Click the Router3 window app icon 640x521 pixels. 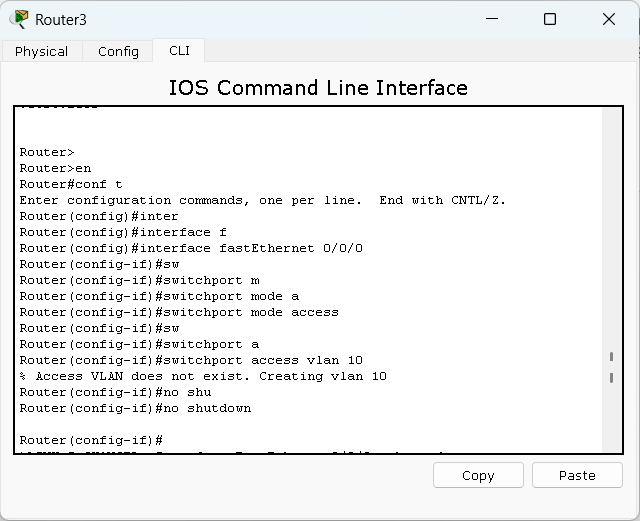[x=19, y=19]
